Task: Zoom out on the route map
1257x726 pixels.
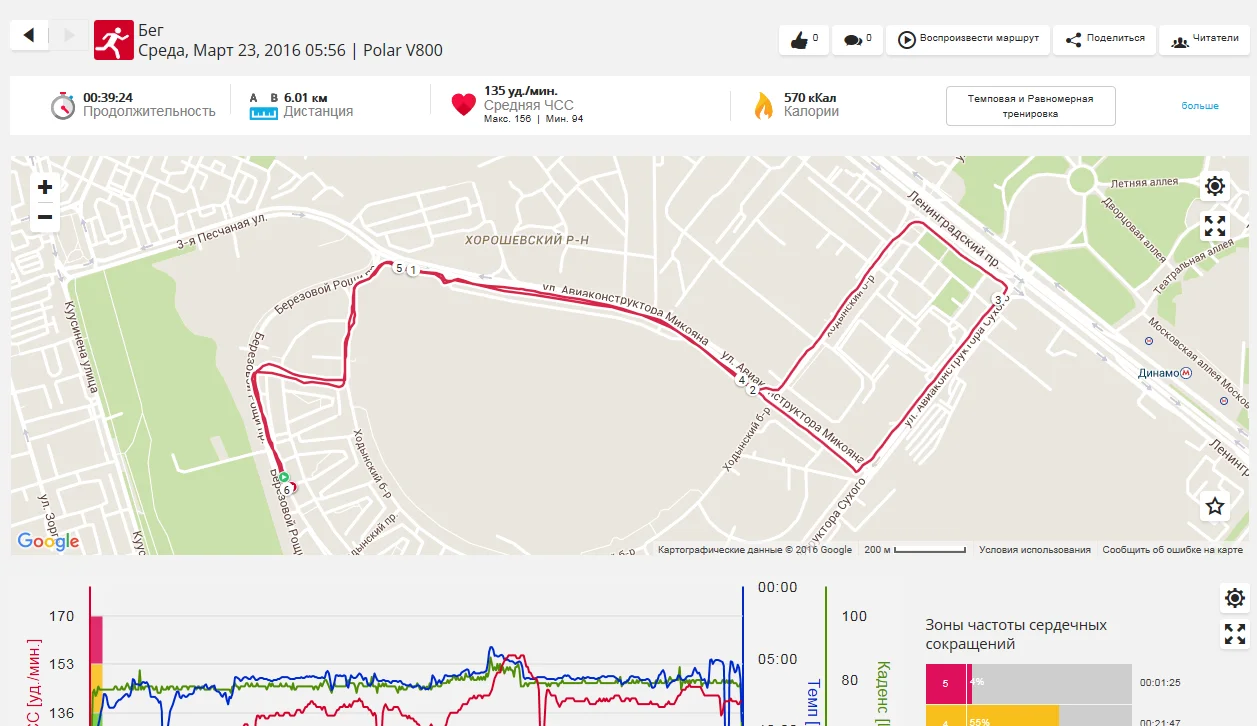Action: click(x=45, y=216)
